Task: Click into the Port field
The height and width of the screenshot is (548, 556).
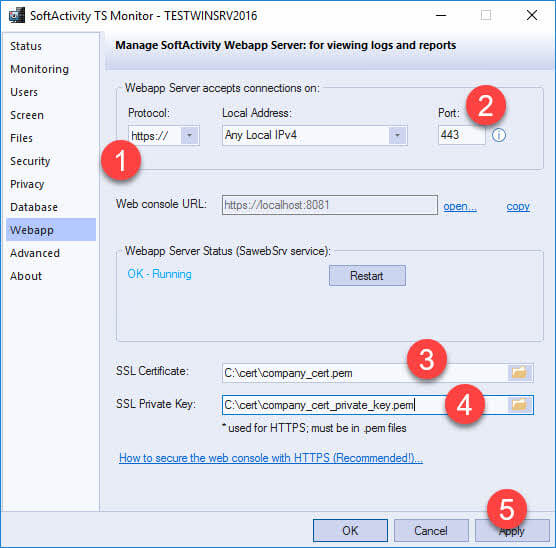Action: coord(461,135)
